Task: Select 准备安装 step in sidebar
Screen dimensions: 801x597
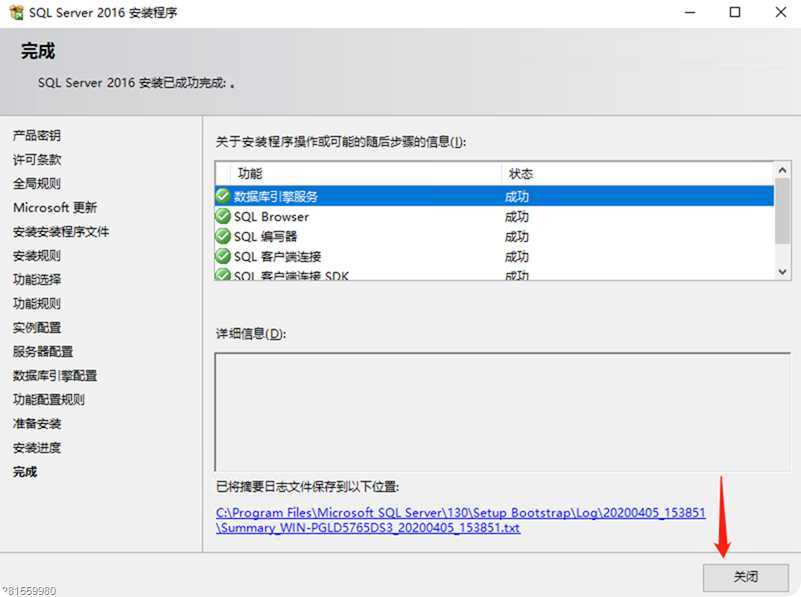Action: coord(37,423)
